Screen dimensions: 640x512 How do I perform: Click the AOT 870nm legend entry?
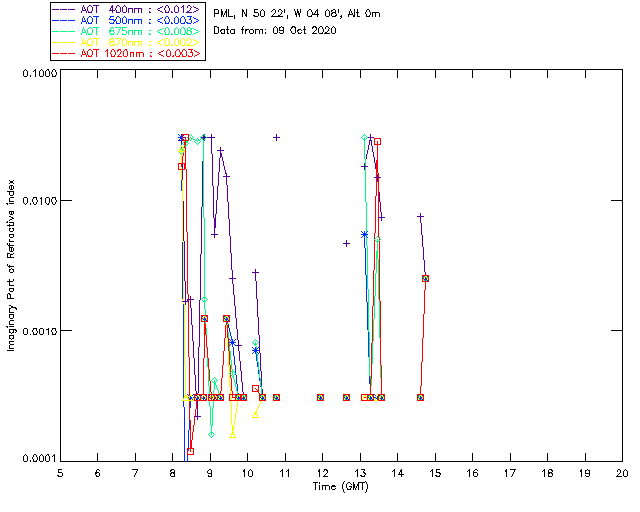(x=127, y=42)
